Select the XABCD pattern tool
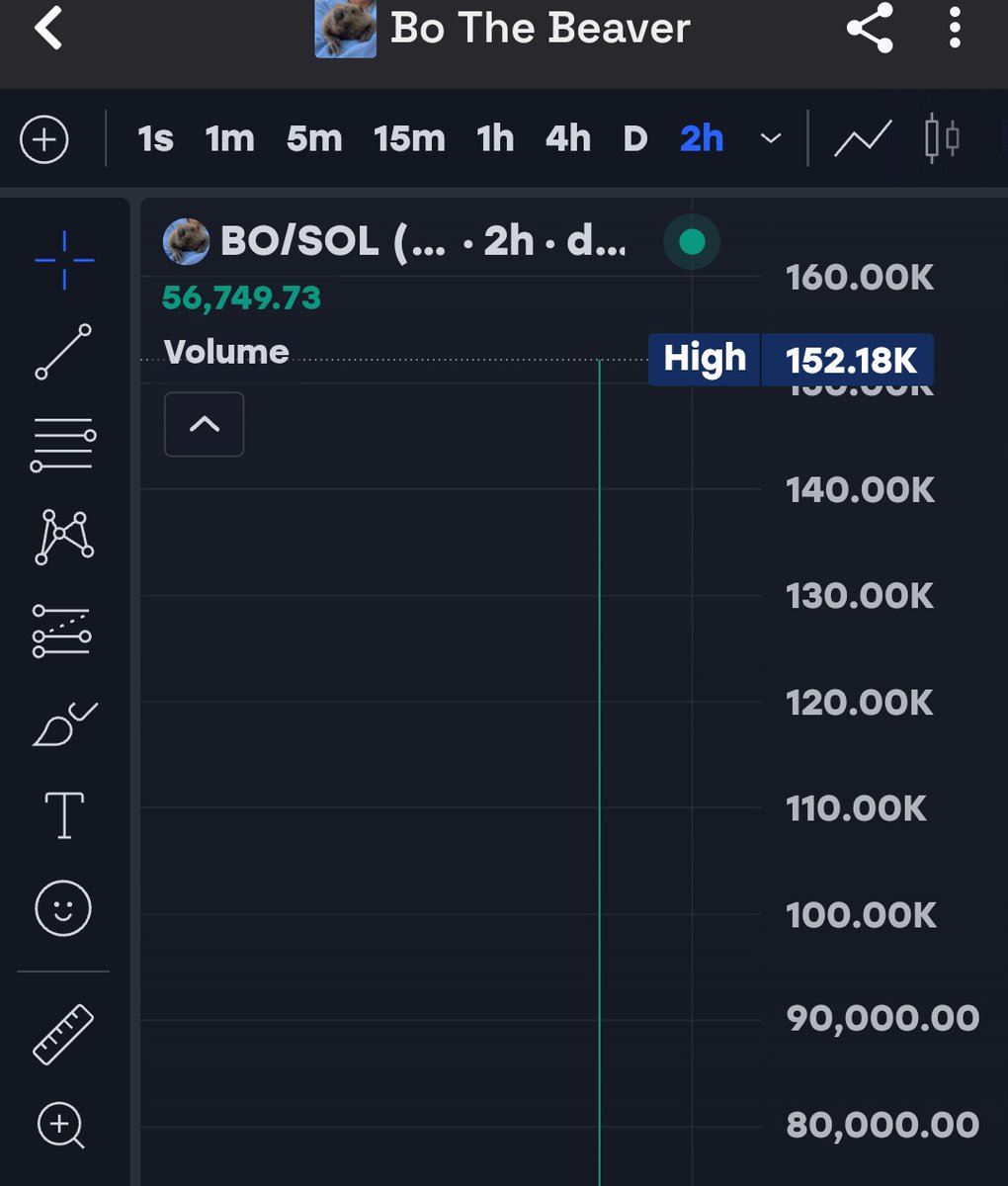The height and width of the screenshot is (1186, 1008). tap(64, 537)
